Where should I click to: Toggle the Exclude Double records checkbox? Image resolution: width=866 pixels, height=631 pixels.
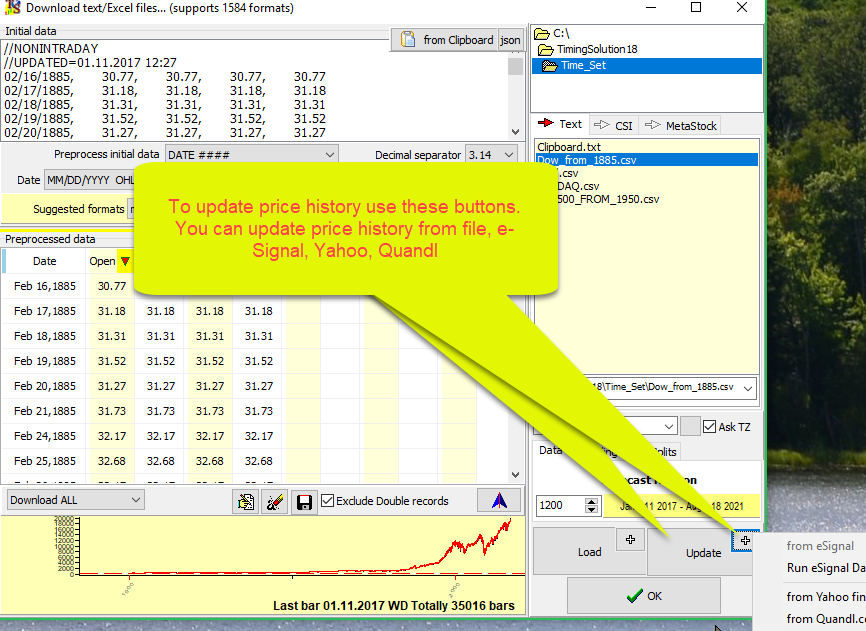(x=328, y=501)
